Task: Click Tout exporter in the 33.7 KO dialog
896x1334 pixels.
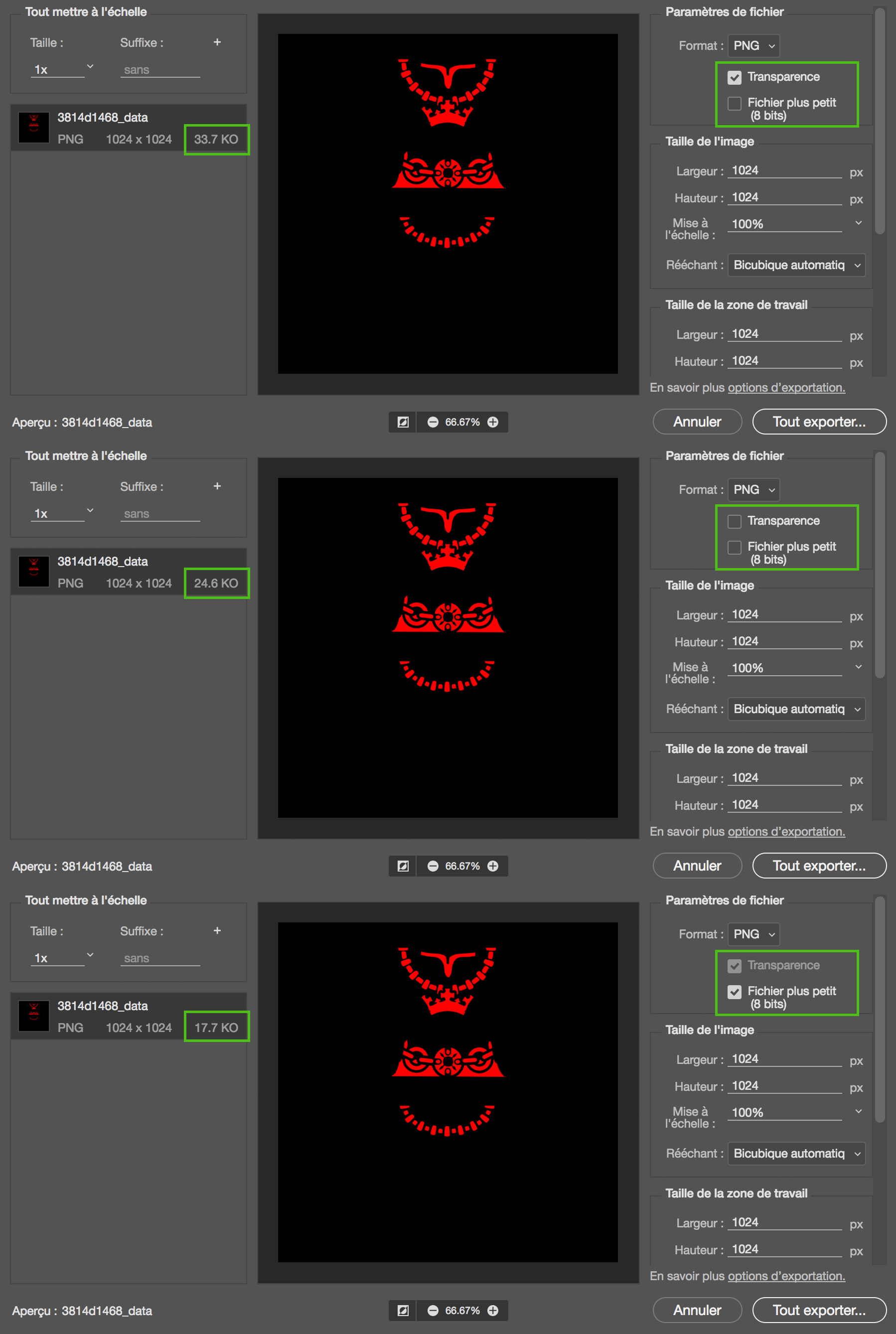Action: [819, 422]
